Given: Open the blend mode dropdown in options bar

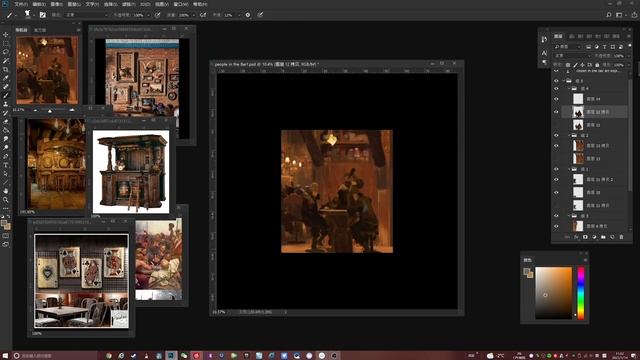Looking at the screenshot, I should 87,15.
